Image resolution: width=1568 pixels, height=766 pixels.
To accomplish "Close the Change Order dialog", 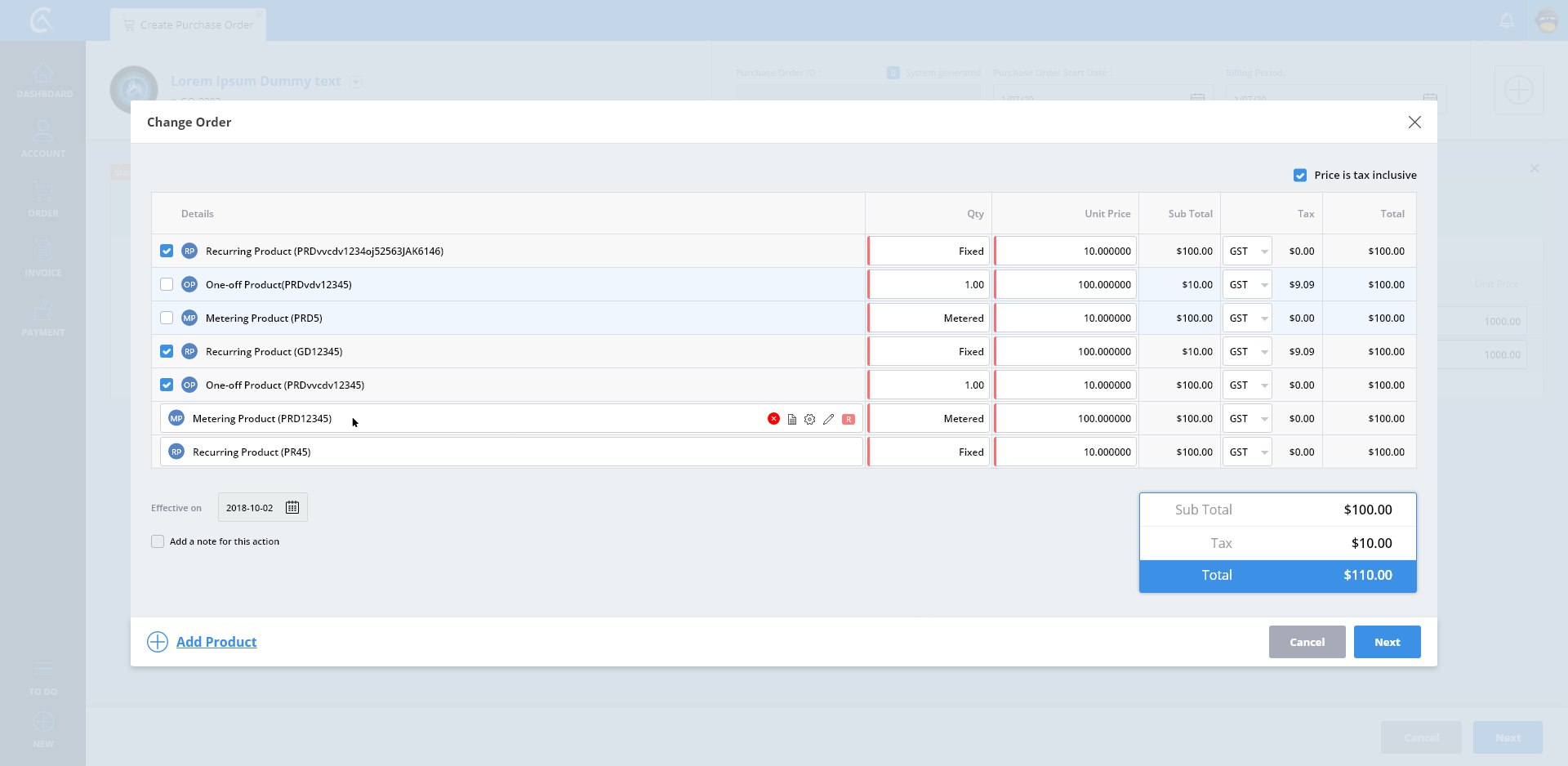I will tap(1414, 122).
